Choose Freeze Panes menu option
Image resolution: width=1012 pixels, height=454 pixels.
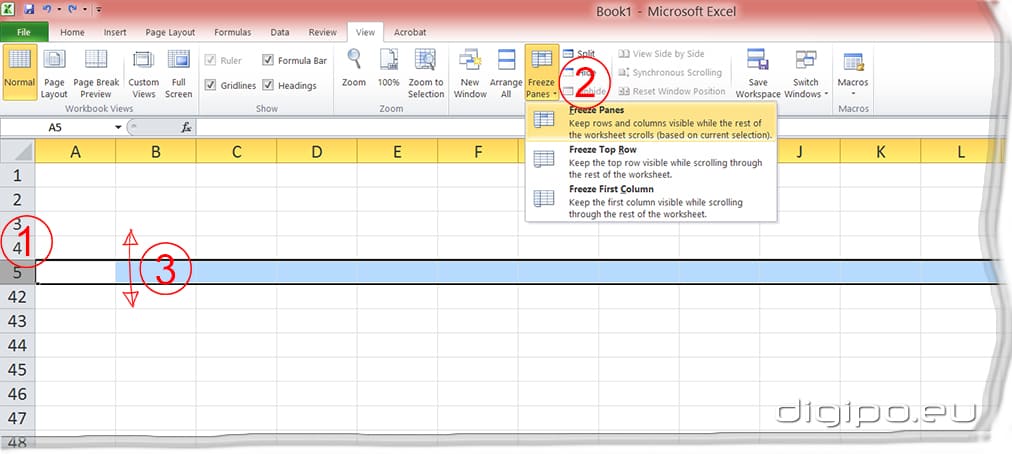(x=651, y=122)
